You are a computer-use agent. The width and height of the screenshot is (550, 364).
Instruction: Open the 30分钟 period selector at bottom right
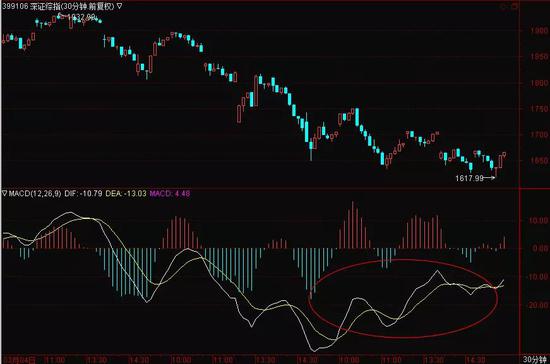tap(535, 359)
